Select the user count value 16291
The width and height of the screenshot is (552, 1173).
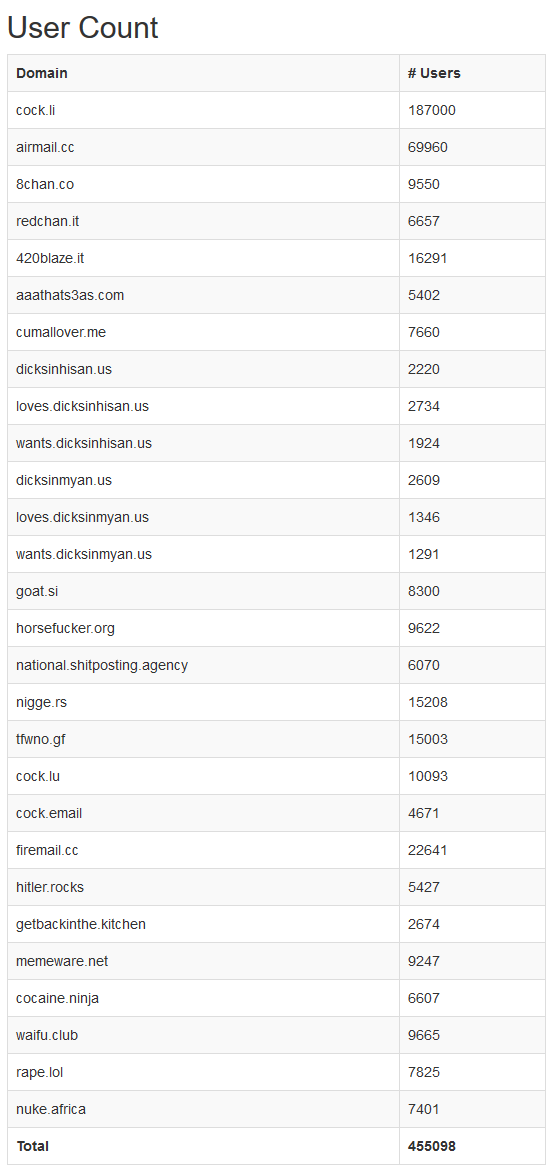[428, 258]
